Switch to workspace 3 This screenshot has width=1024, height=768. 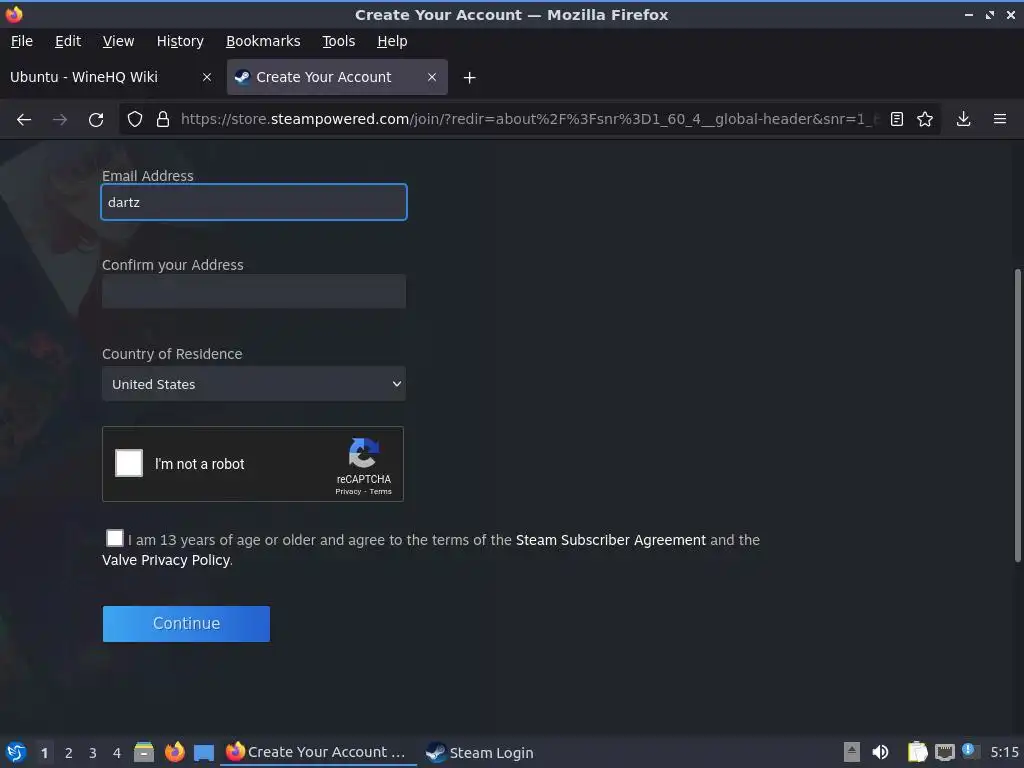tap(93, 753)
